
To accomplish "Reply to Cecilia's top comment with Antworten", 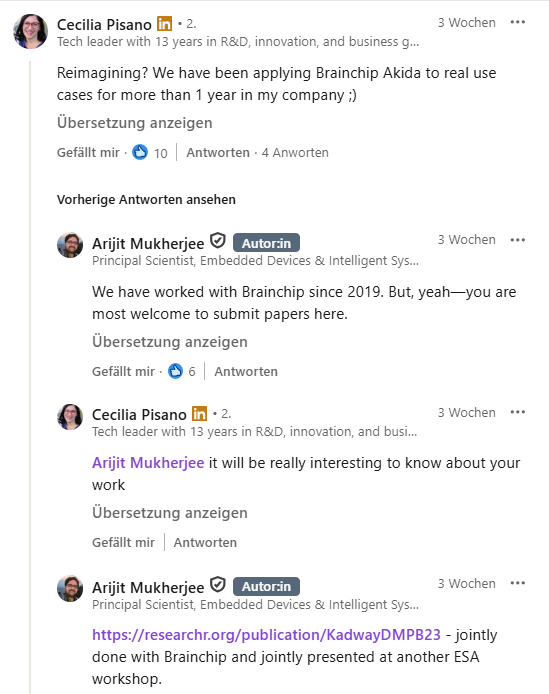I will tap(218, 152).
